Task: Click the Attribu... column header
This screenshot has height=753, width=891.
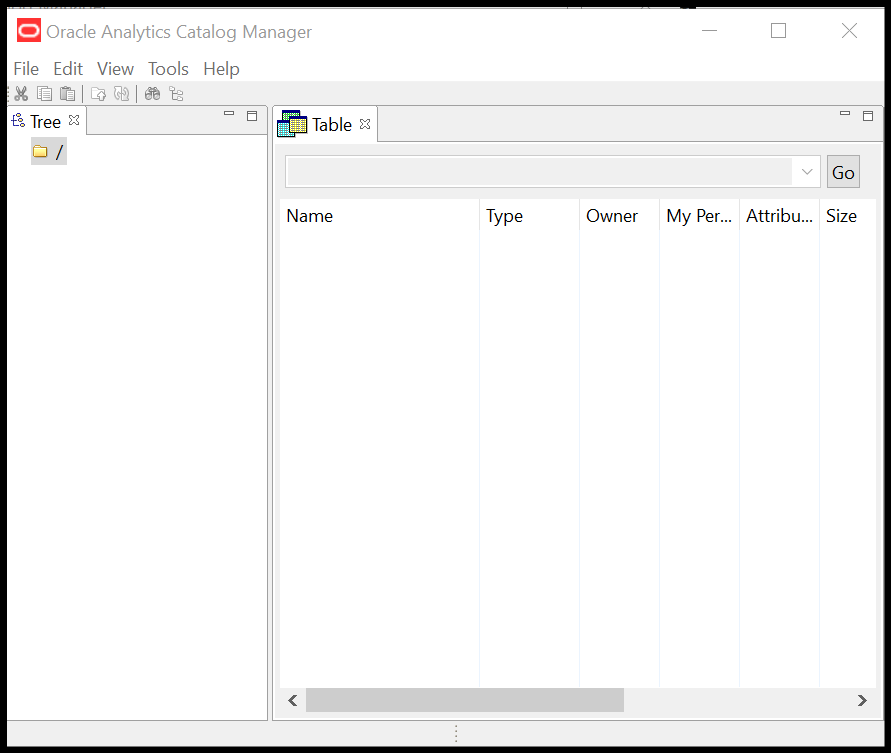Action: tap(780, 216)
